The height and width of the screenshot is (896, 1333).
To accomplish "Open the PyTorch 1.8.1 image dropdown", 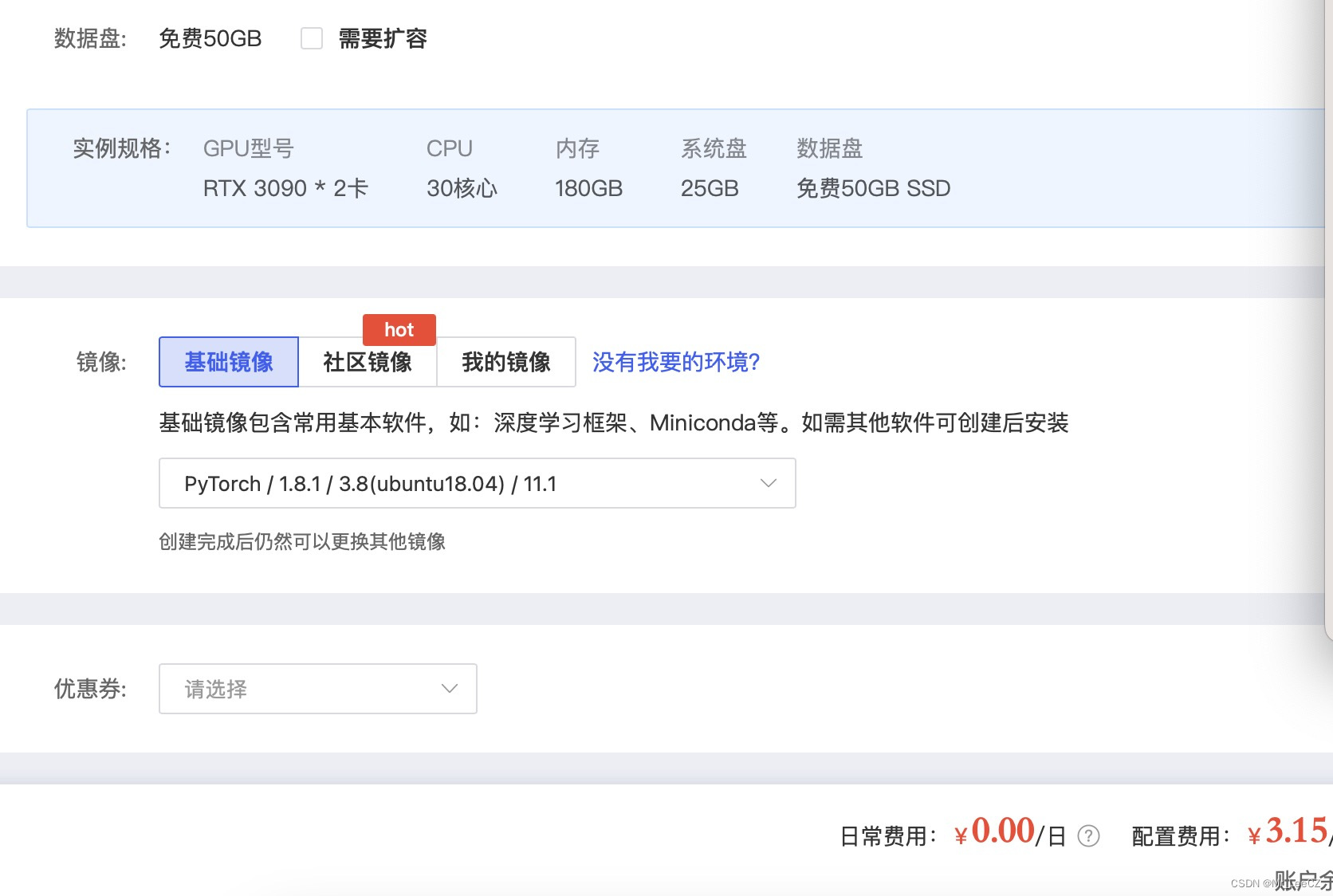I will click(478, 483).
